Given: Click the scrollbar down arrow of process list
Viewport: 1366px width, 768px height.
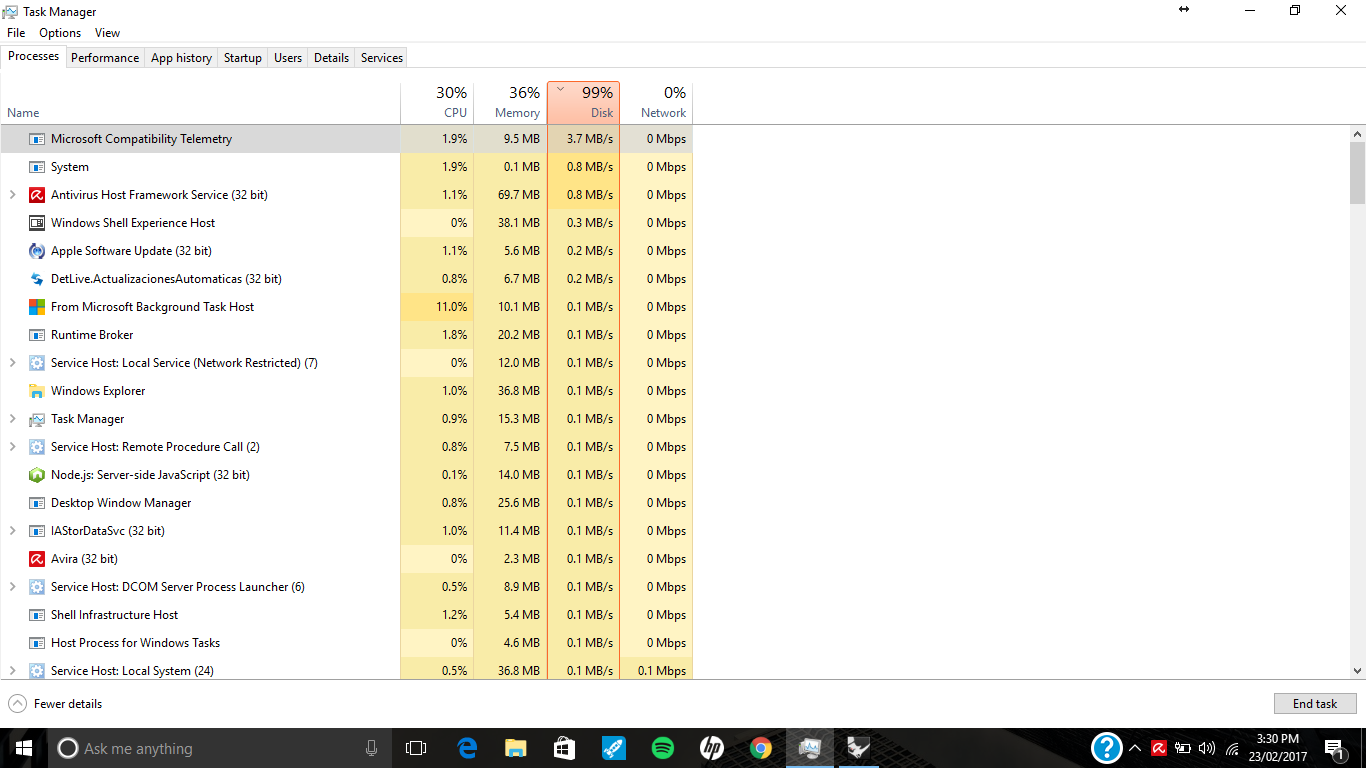Looking at the screenshot, I should (1357, 671).
